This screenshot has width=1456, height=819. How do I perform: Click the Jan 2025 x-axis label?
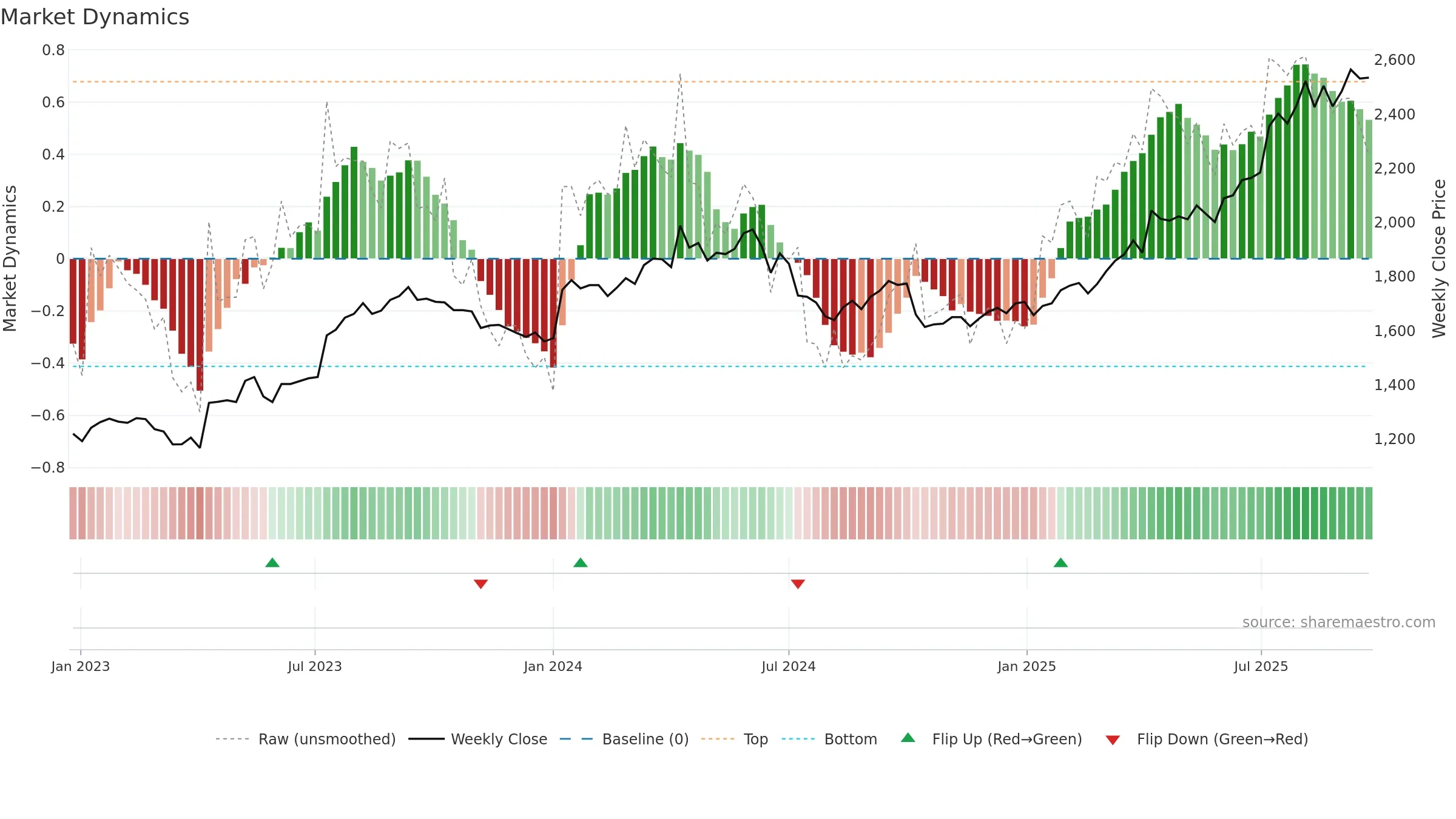click(1027, 666)
